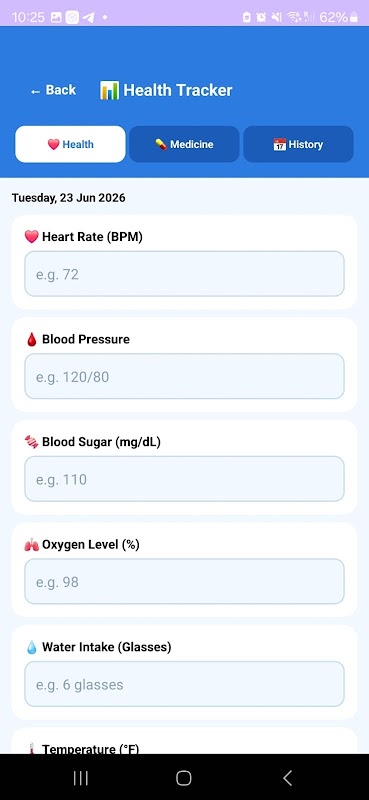
Task: Open the History tab
Action: click(x=298, y=144)
